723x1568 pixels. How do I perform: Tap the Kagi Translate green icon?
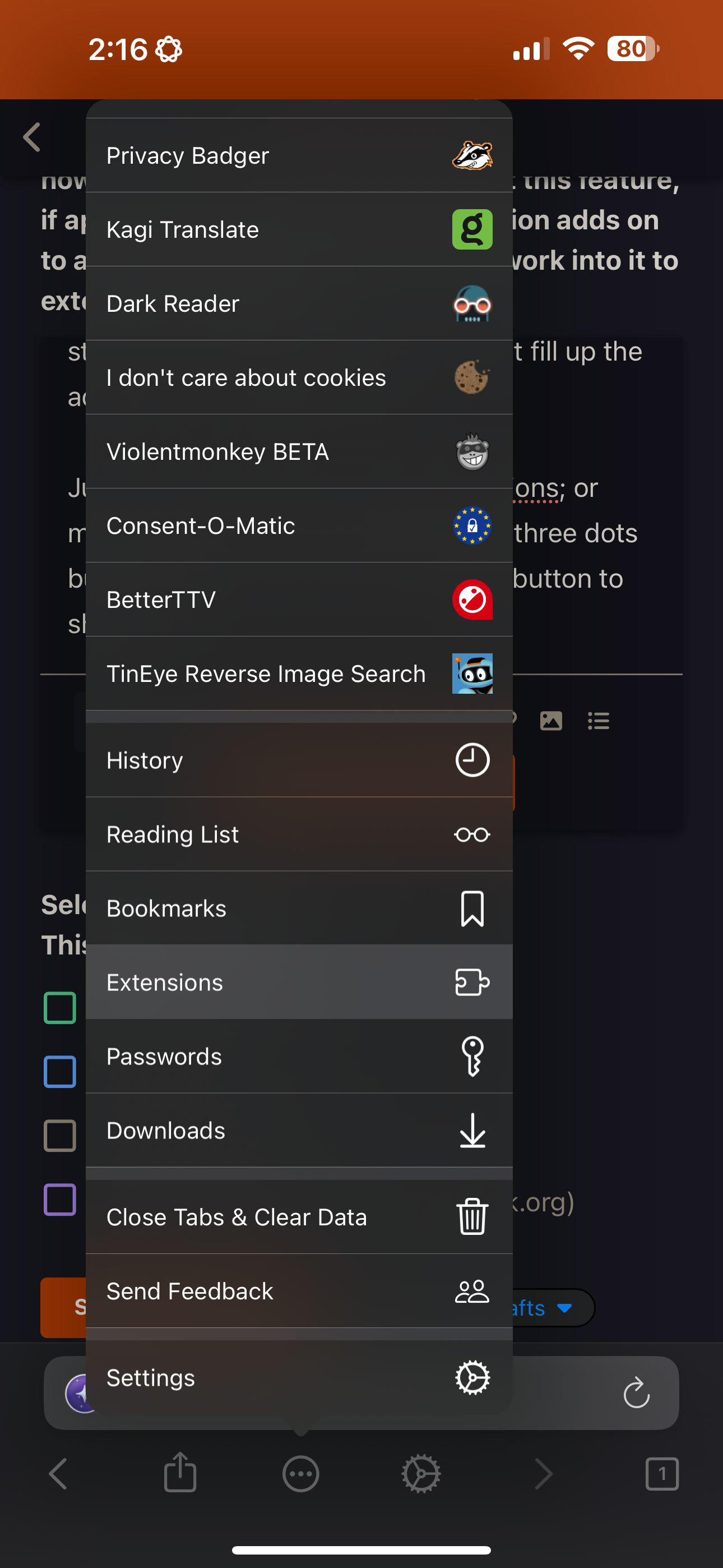[x=472, y=229]
